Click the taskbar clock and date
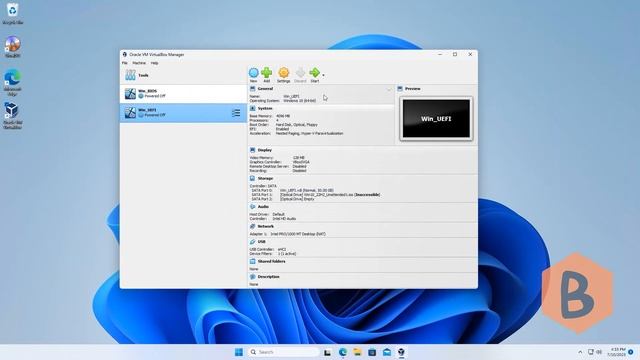 coord(616,352)
